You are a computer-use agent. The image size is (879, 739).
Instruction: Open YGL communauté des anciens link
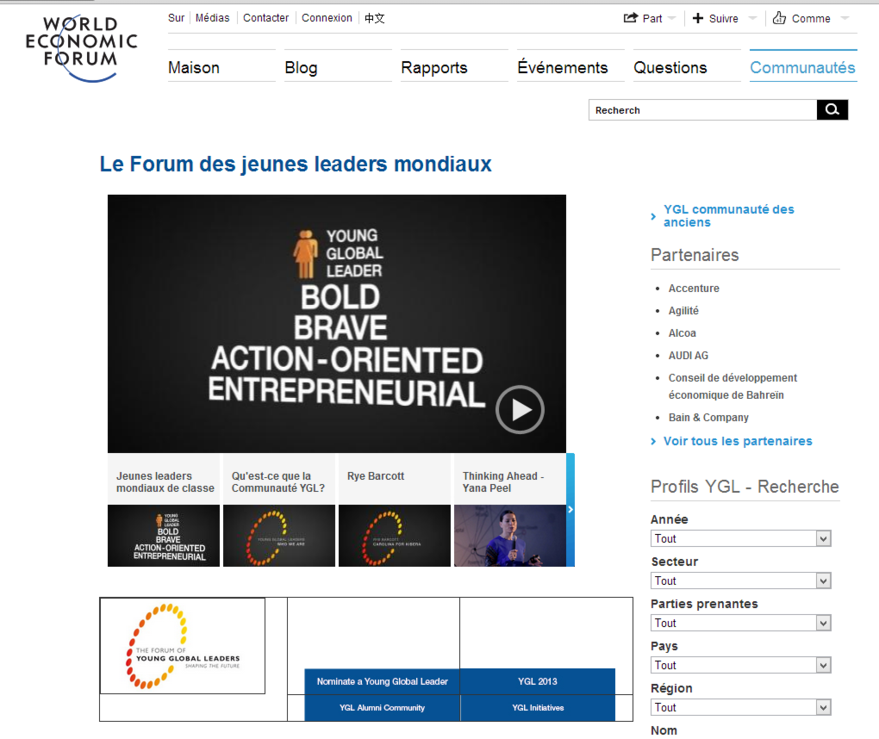(729, 216)
